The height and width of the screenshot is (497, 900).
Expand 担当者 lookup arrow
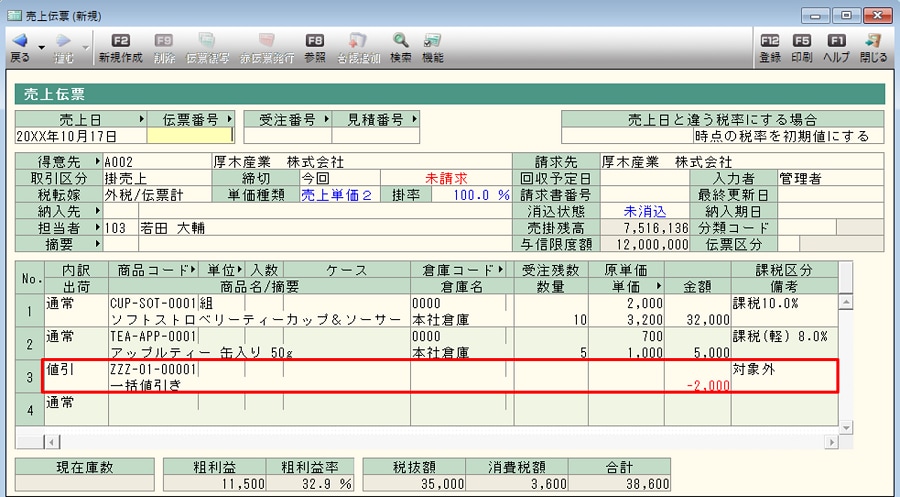98,228
